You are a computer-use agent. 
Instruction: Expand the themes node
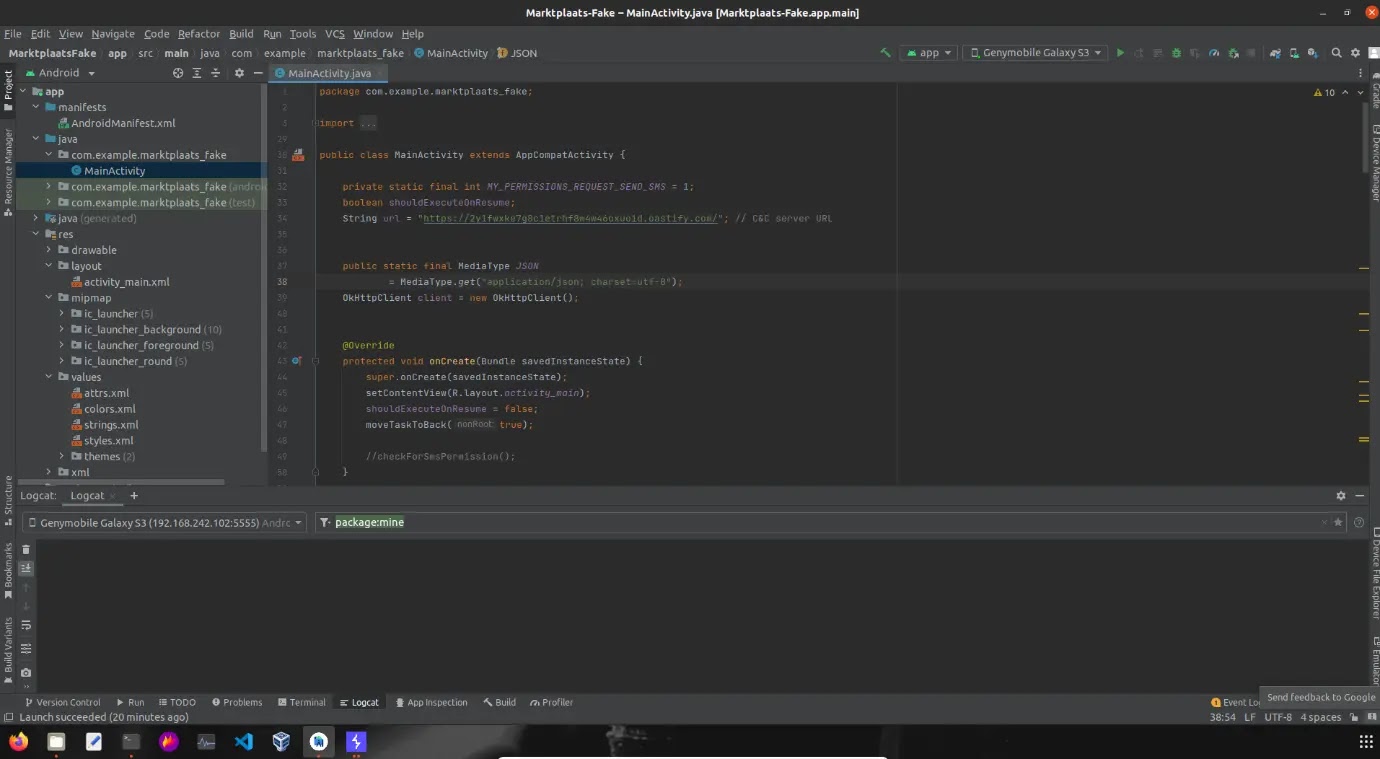[x=62, y=456]
